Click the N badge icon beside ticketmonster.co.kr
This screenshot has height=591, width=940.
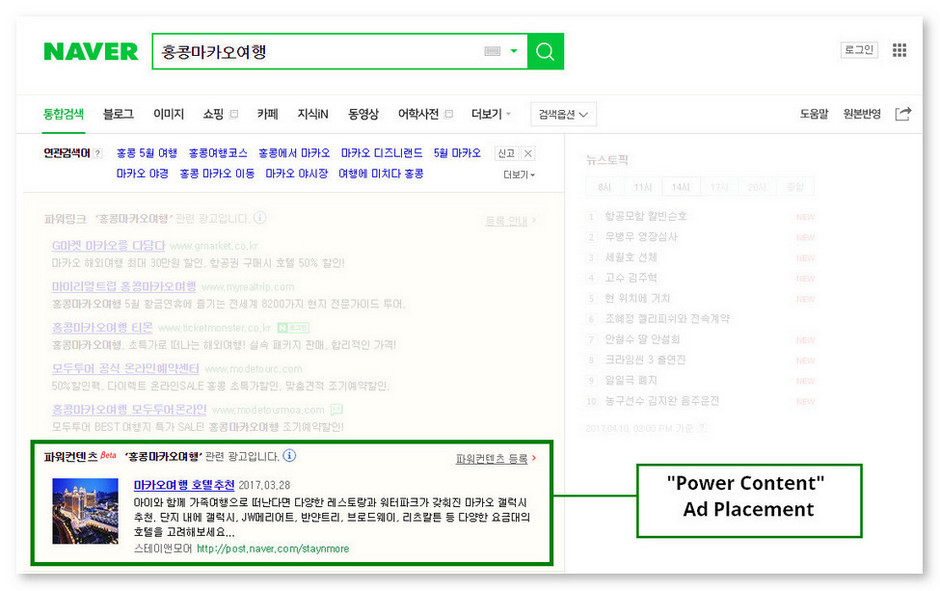(293, 328)
